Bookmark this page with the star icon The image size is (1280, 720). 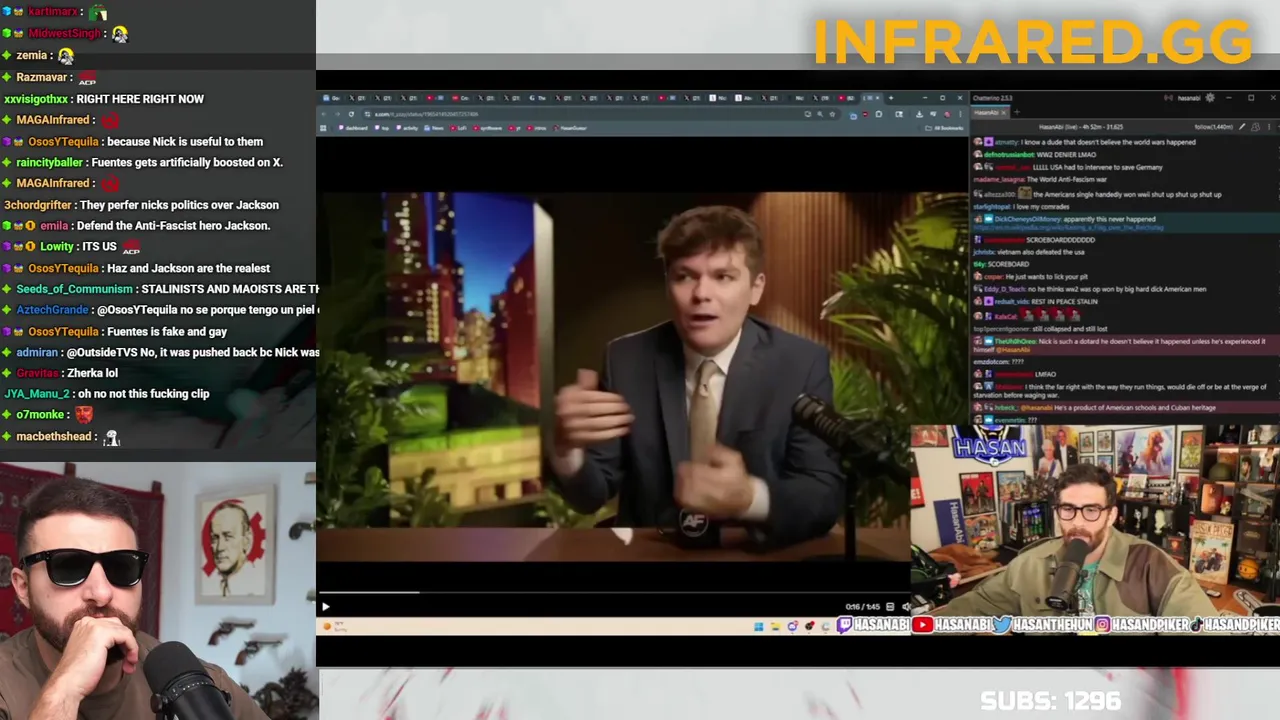click(x=832, y=114)
